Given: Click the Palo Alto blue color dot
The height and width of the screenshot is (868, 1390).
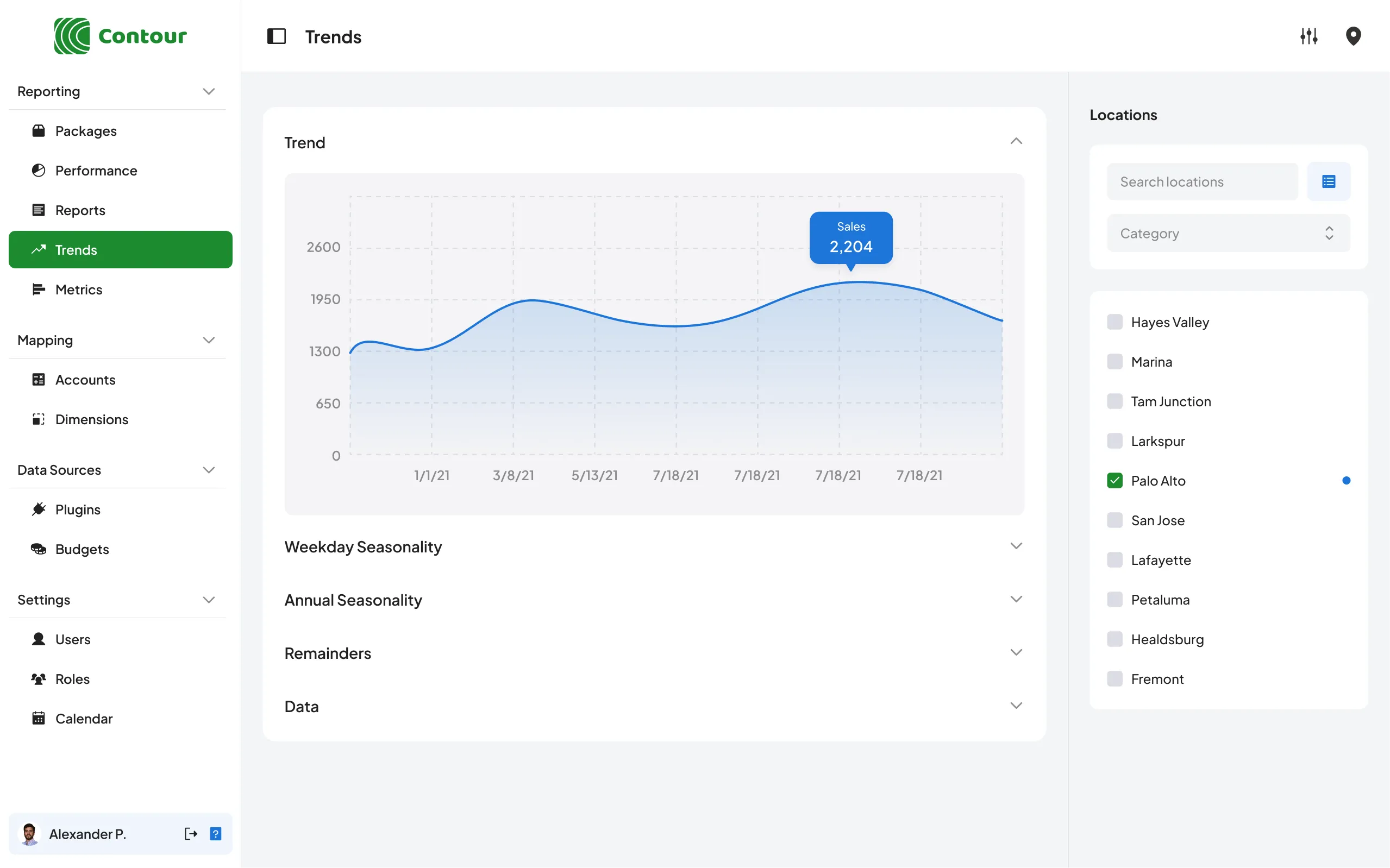Looking at the screenshot, I should point(1346,481).
